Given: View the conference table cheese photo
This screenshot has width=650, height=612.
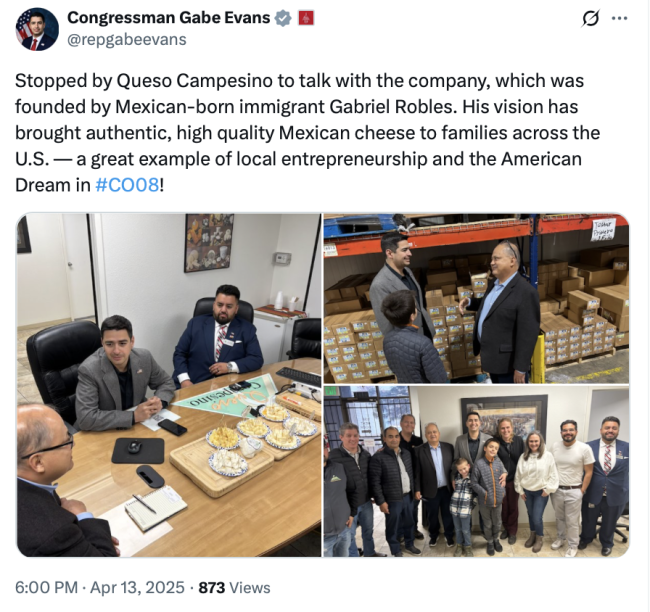Looking at the screenshot, I should coord(169,385).
